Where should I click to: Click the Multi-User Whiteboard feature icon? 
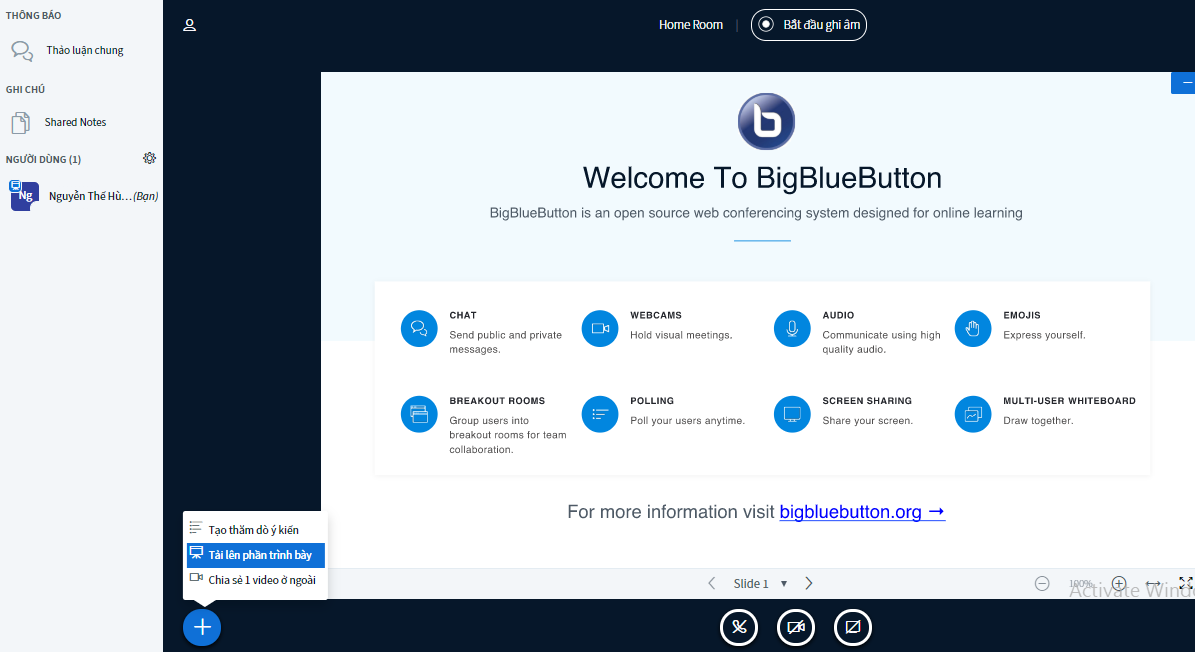[972, 414]
